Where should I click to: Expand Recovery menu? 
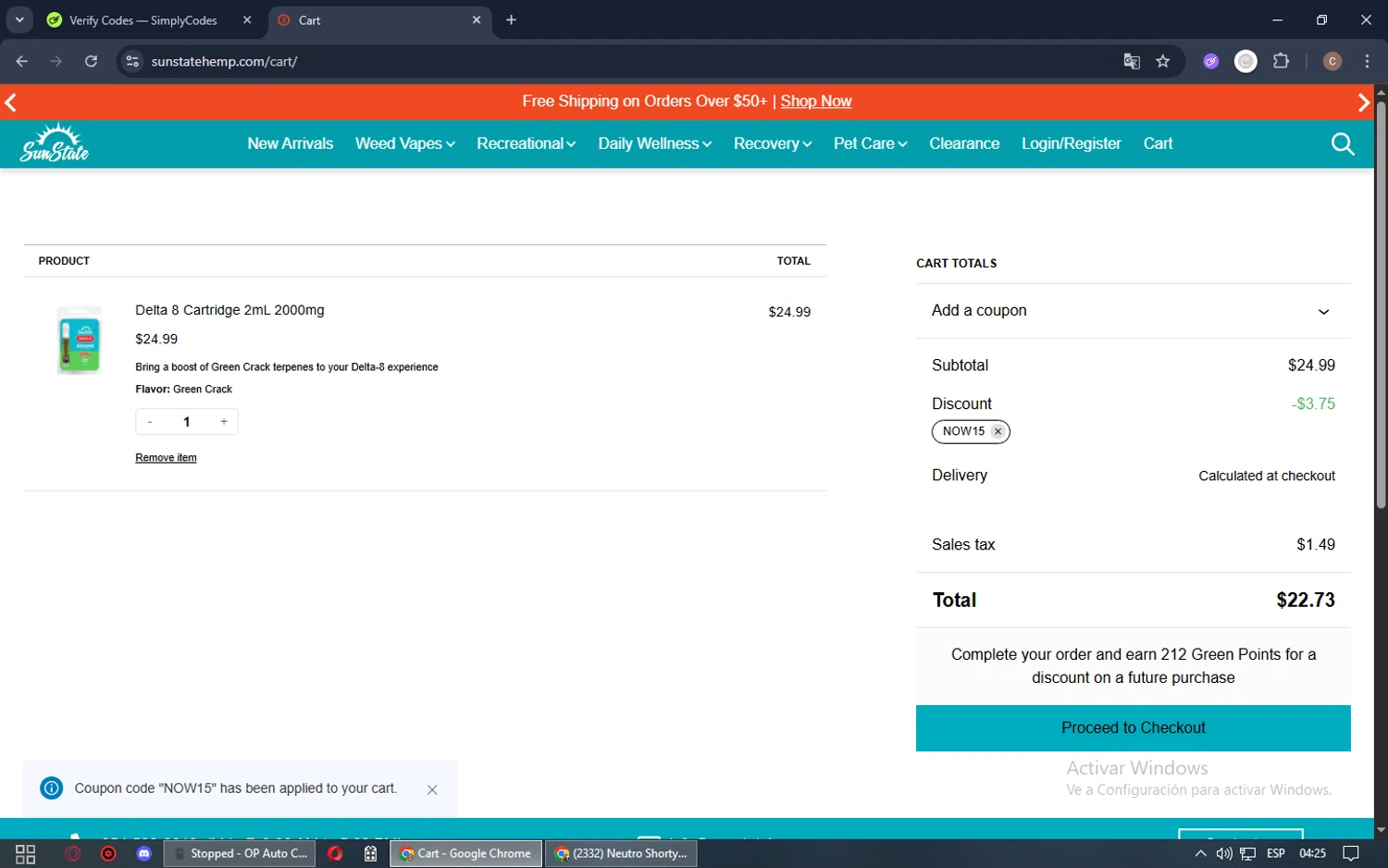[772, 143]
